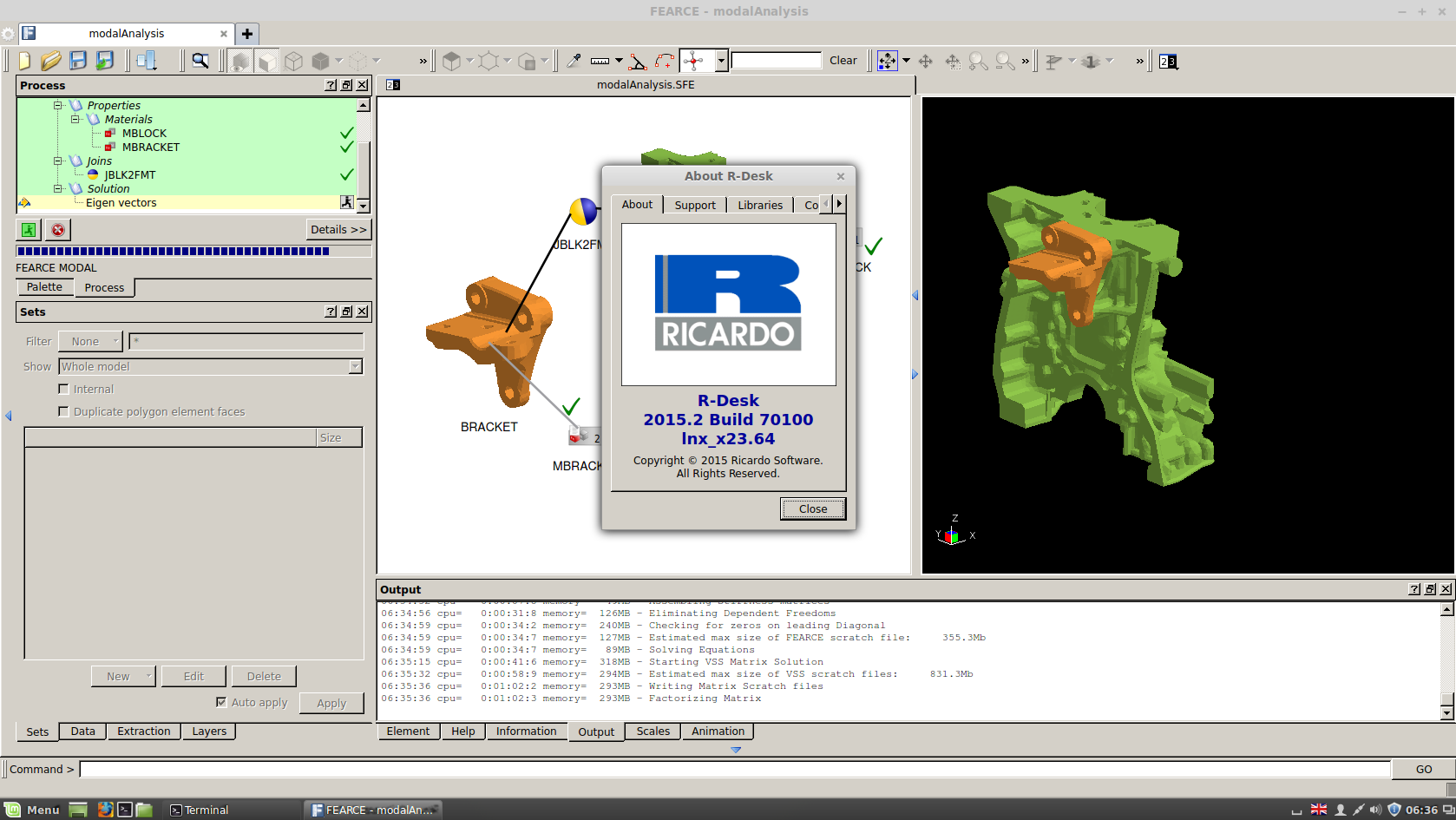Screen dimensions: 1456x820
Task: Click the GO button
Action: 1423,769
